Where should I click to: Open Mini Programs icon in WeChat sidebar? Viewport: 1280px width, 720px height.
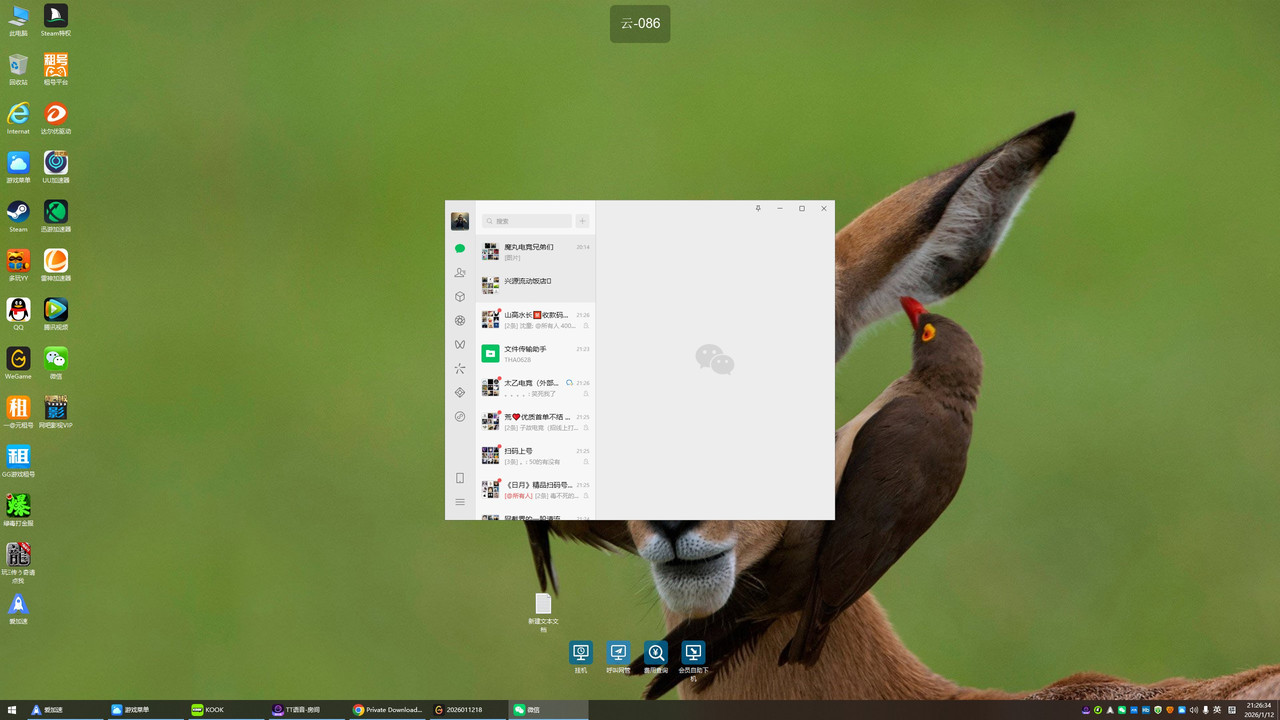click(460, 416)
